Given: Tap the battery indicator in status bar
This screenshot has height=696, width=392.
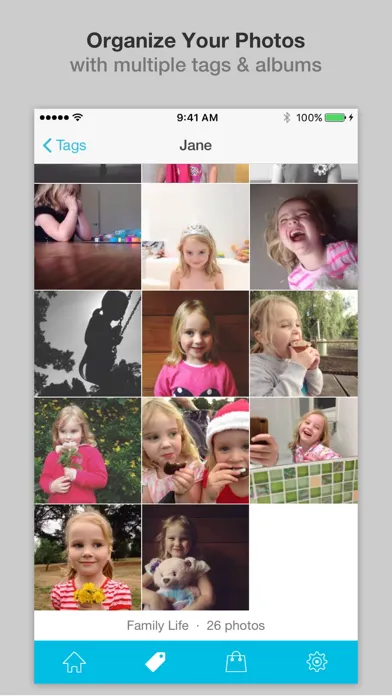Looking at the screenshot, I should (x=335, y=118).
